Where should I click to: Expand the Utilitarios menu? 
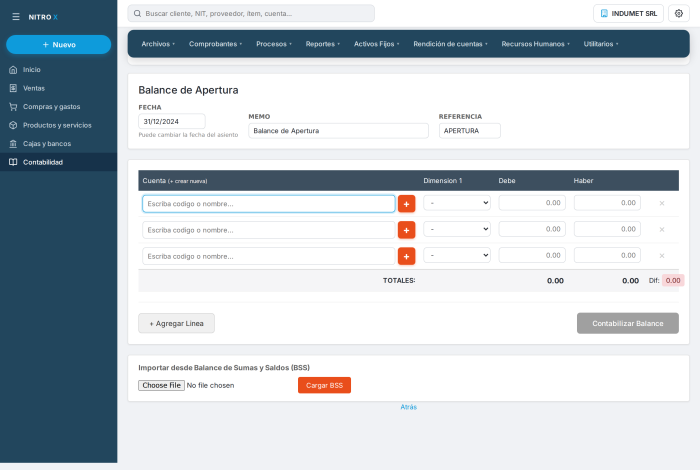tap(600, 44)
